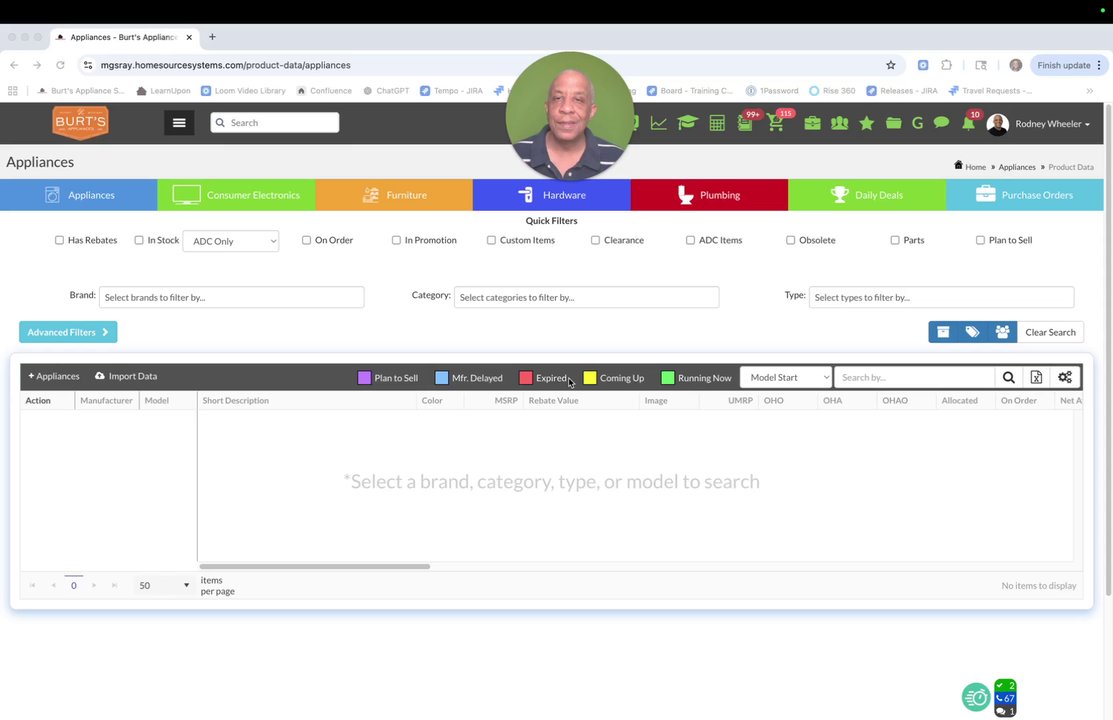The height and width of the screenshot is (720, 1113).
Task: Open the line chart analytics icon
Action: (x=658, y=124)
